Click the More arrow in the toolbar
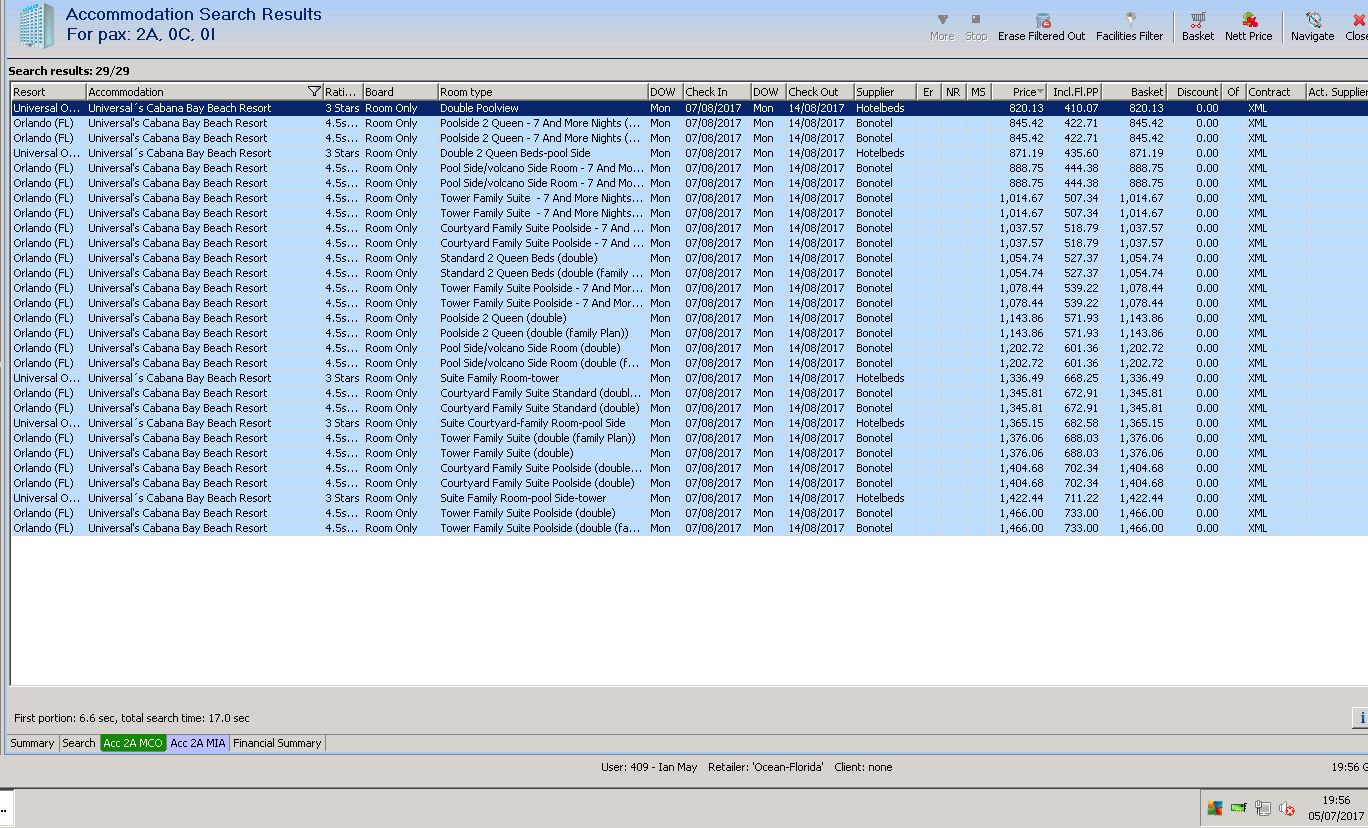The image size is (1368, 828). (942, 20)
